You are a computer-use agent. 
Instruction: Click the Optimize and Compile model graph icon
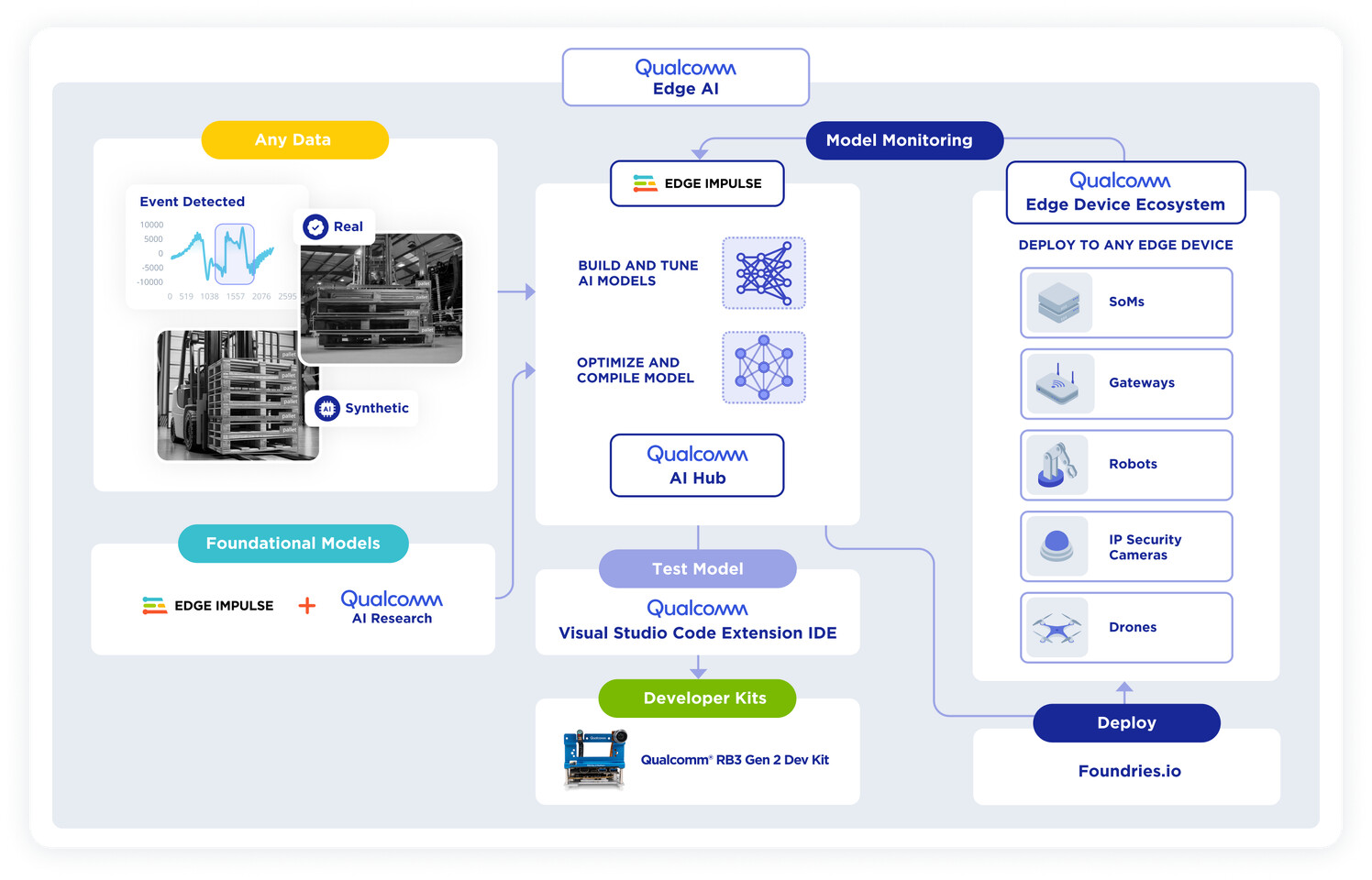pyautogui.click(x=764, y=368)
